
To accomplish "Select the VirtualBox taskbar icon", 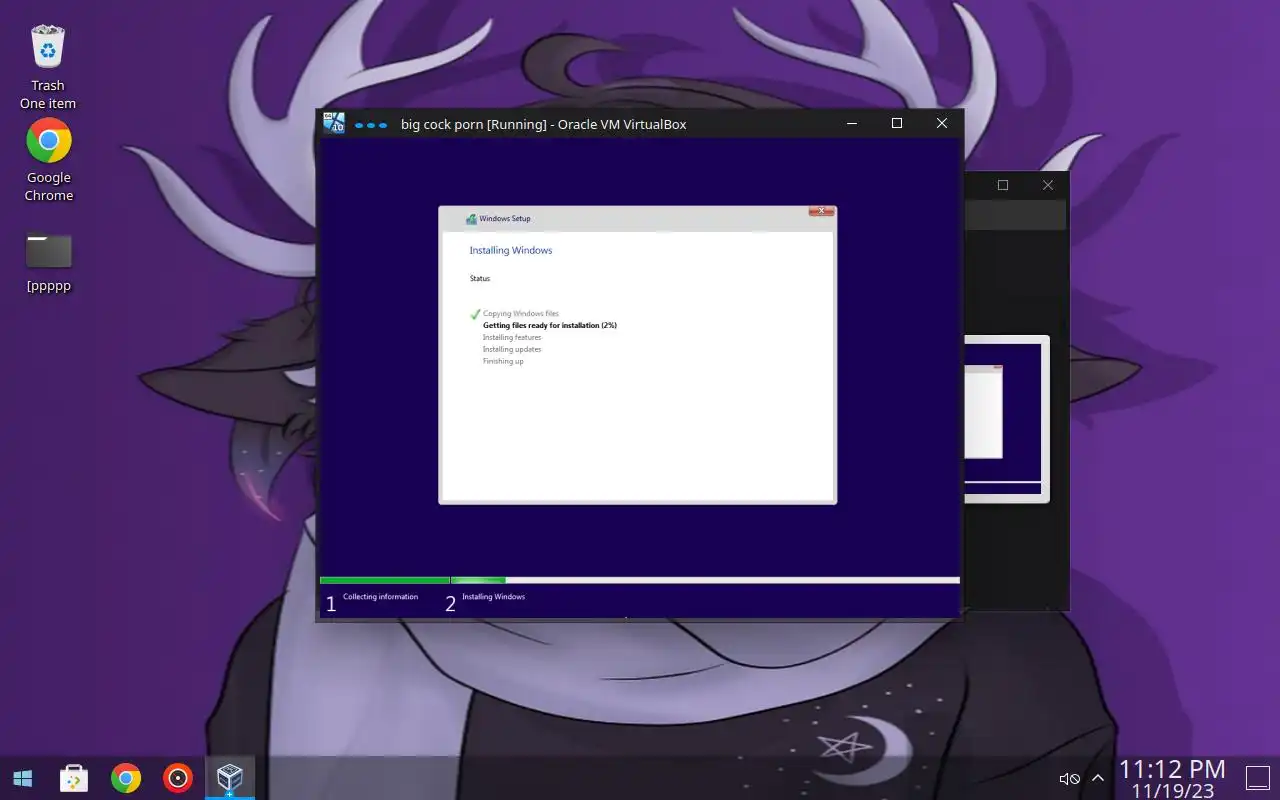I will point(230,778).
